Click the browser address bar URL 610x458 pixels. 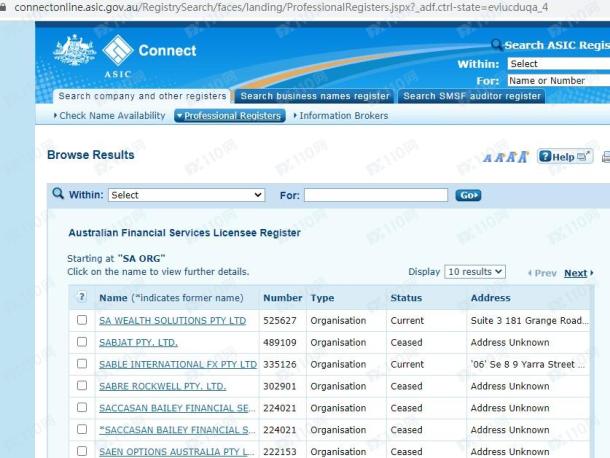tap(281, 7)
